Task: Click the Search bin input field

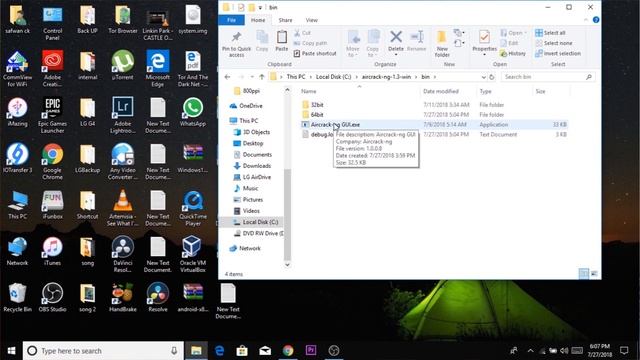Action: tap(547, 77)
